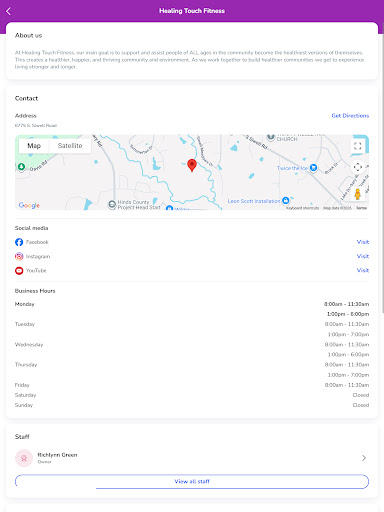Click the YouTube logo icon
The image size is (384, 512).
tap(19, 271)
